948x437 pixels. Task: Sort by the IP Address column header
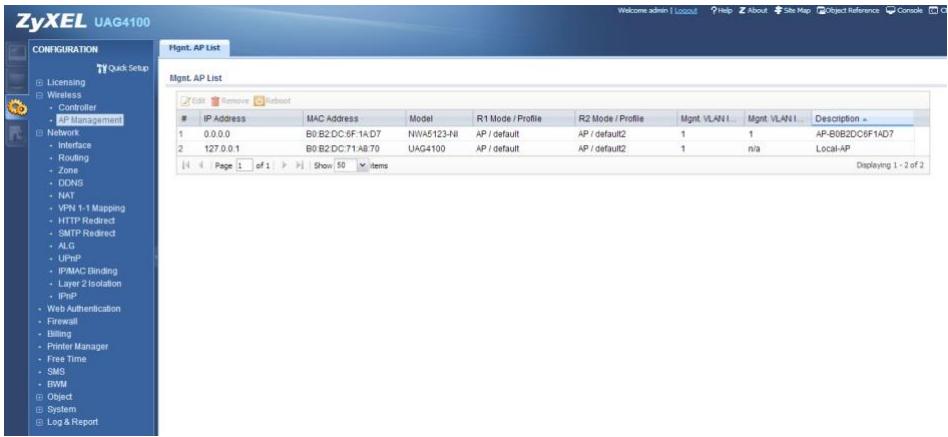pyautogui.click(x=252, y=118)
